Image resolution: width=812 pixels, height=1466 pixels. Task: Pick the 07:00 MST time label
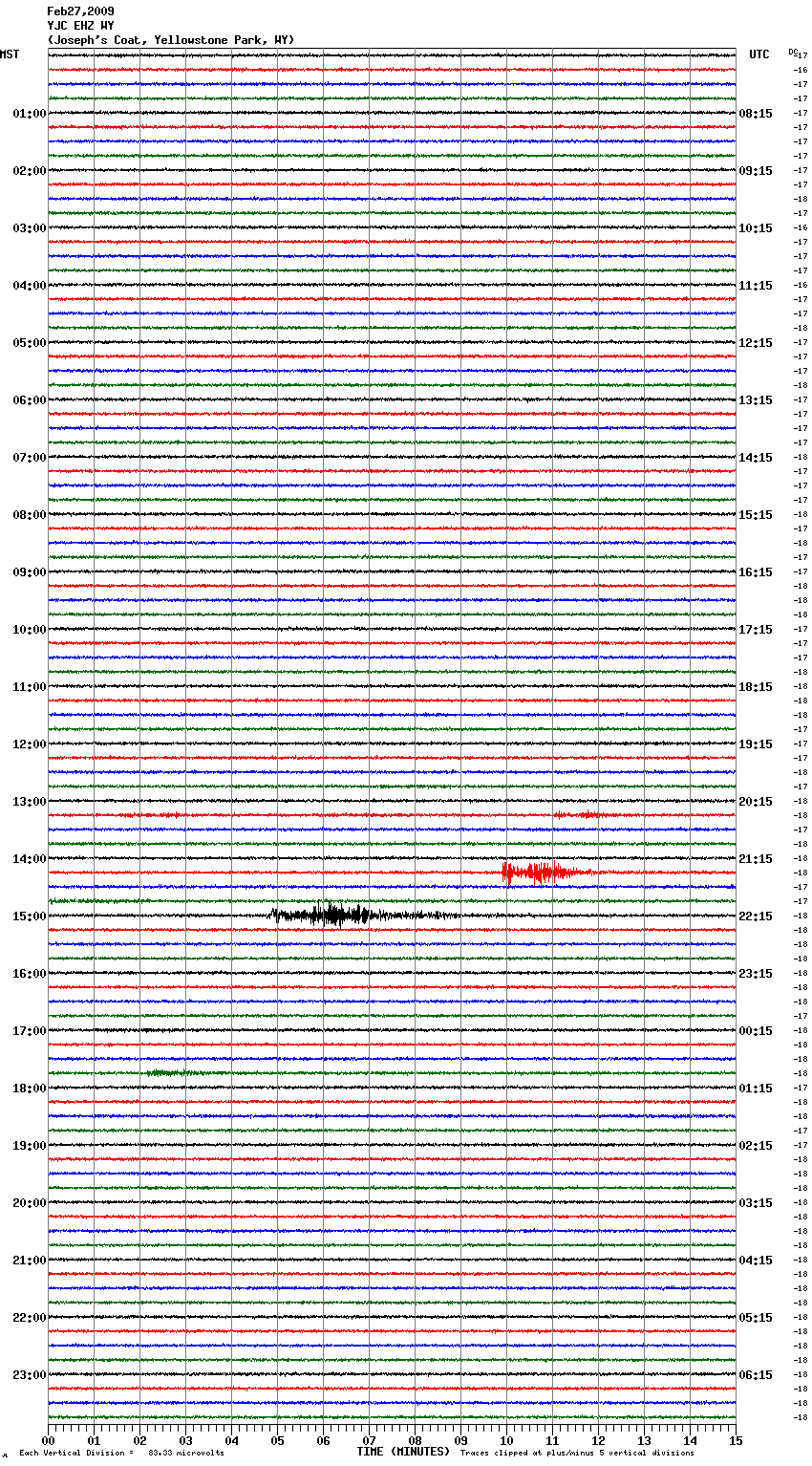click(30, 458)
